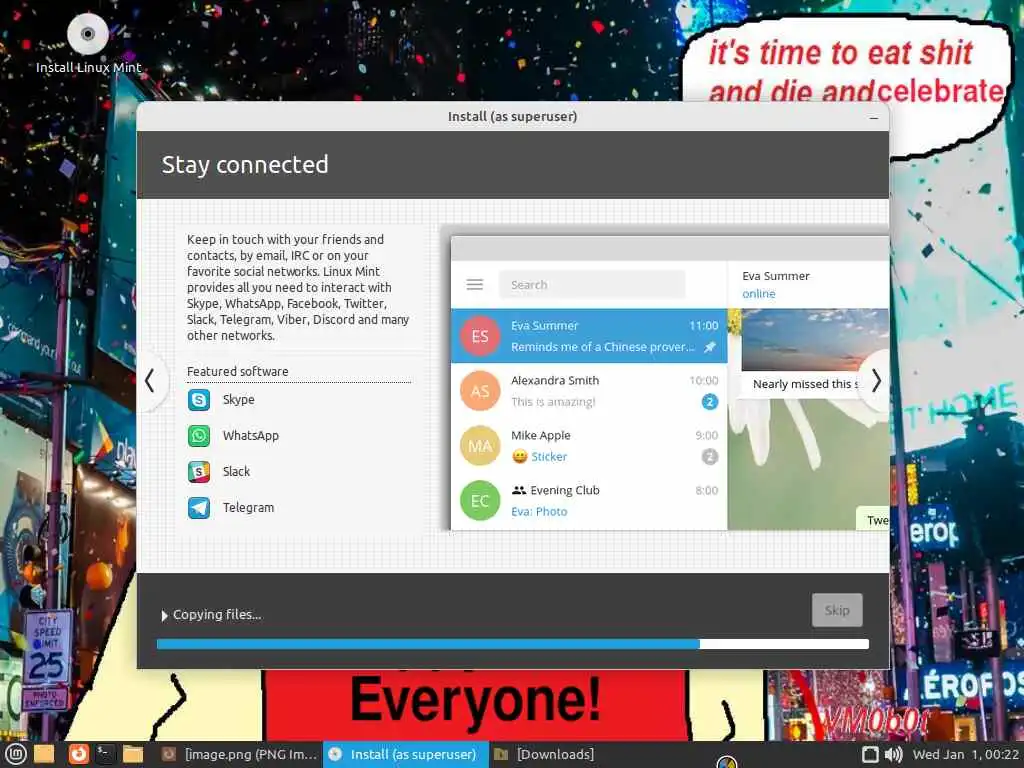Viewport: 1024px width, 768px height.
Task: Click the Slack icon in Featured software
Action: point(199,472)
